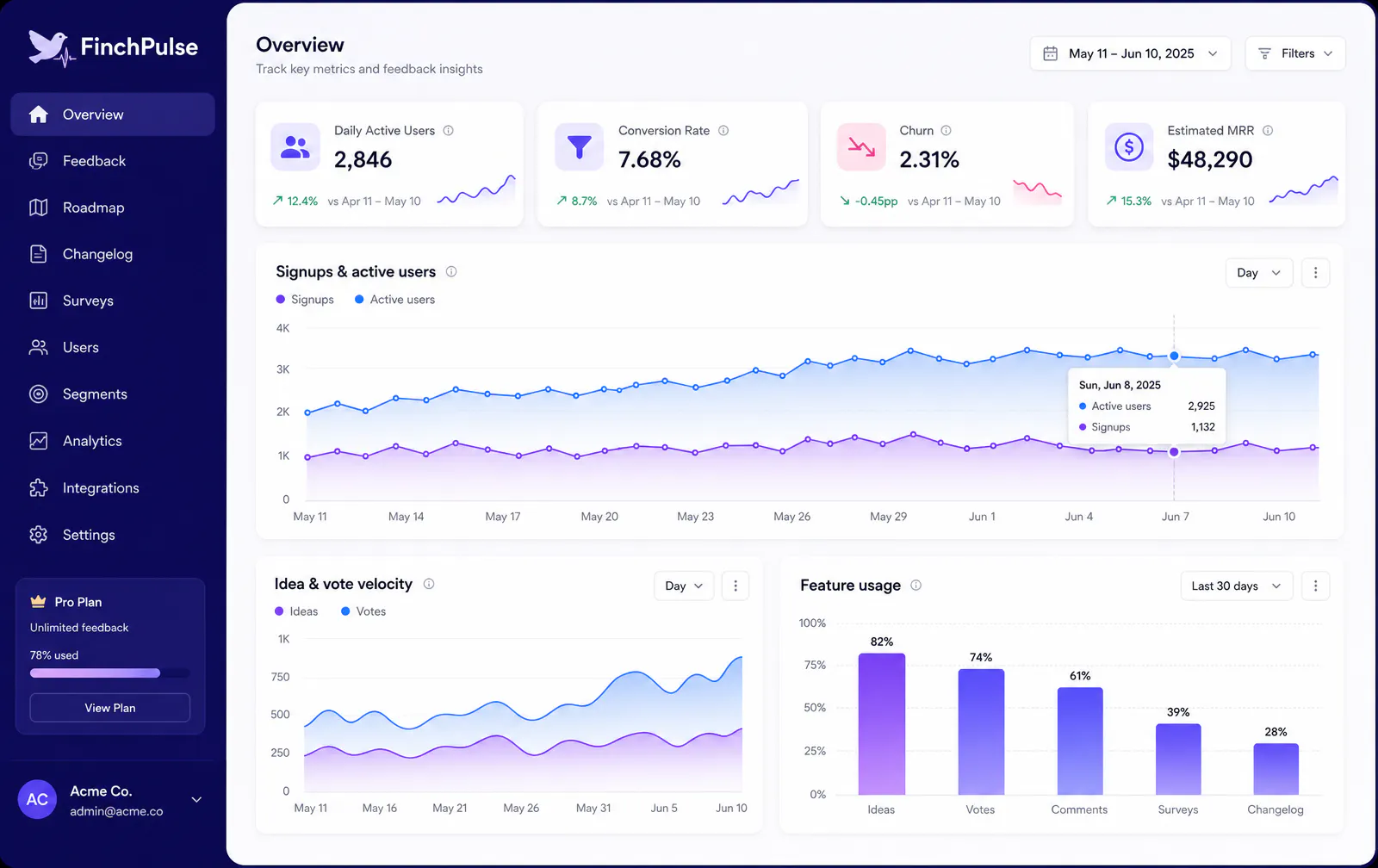The width and height of the screenshot is (1378, 868).
Task: Navigate to Surveys
Action: [113, 301]
